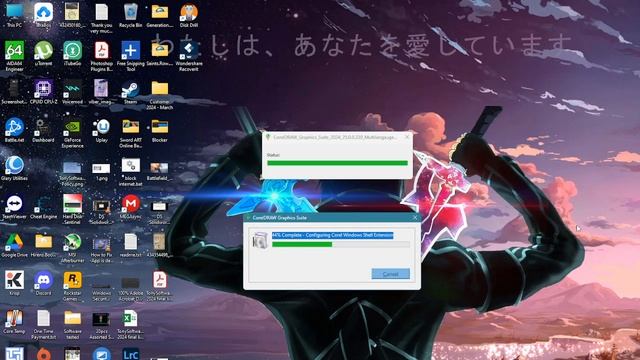The height and width of the screenshot is (360, 640).
Task: Open the 1.png image file
Action: pyautogui.click(x=101, y=171)
